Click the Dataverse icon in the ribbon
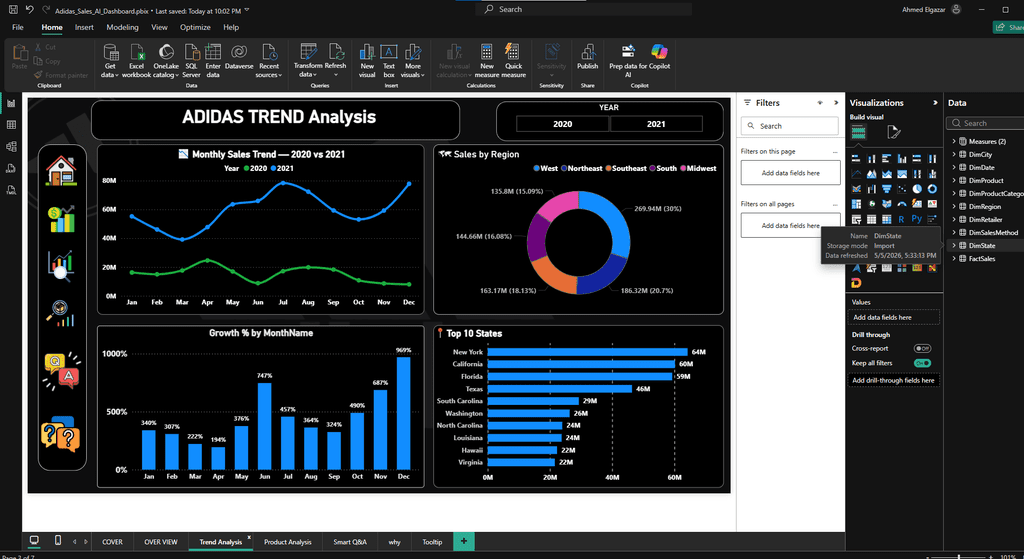This screenshot has width=1024, height=559. [239, 57]
